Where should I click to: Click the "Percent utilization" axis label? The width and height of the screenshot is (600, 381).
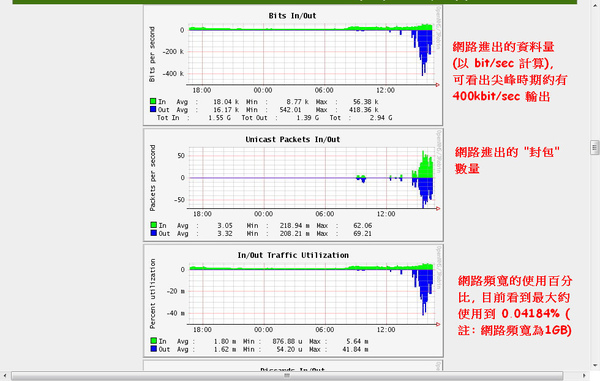click(x=152, y=294)
